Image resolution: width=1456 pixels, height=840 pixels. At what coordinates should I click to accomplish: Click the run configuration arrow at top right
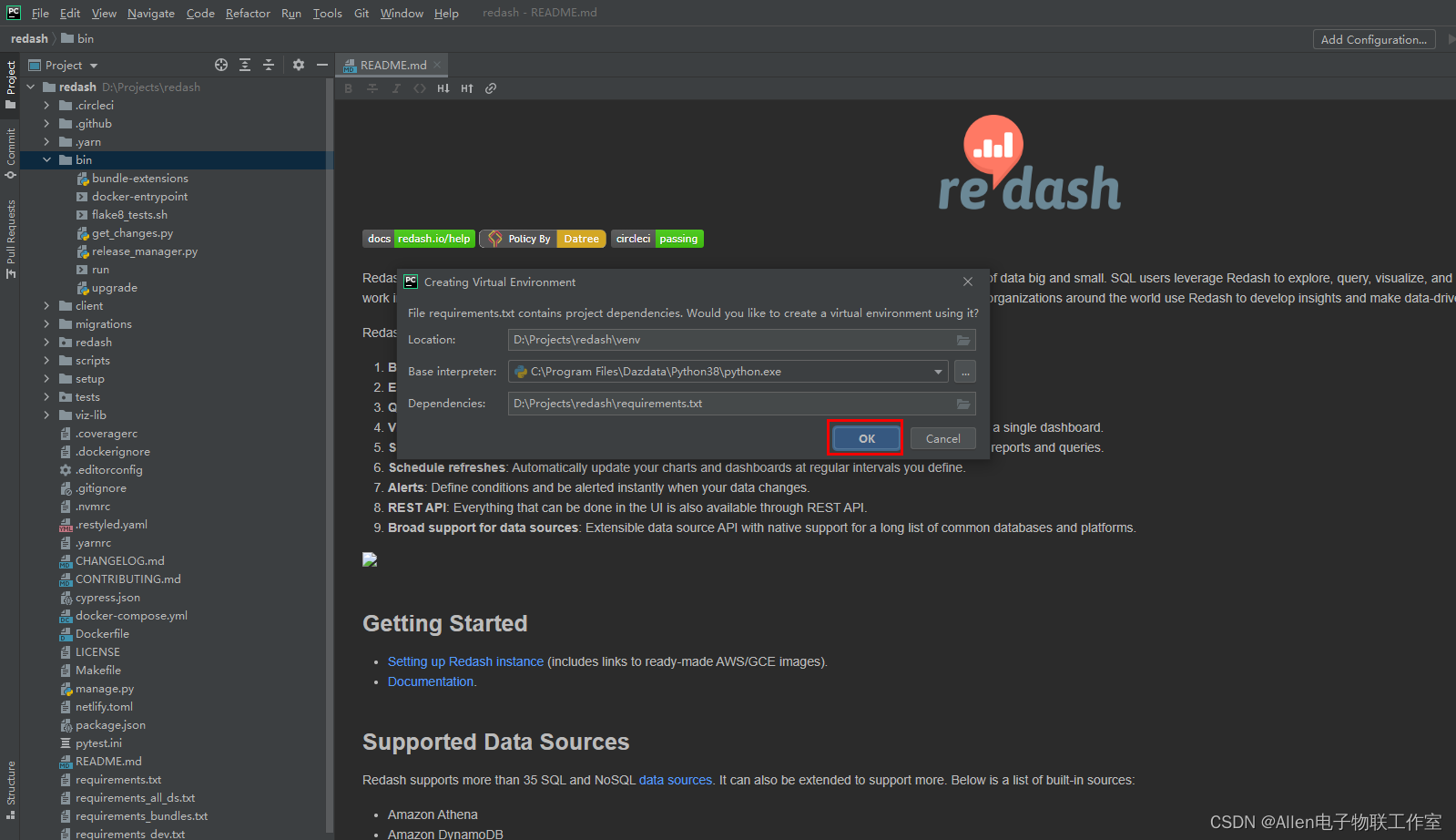click(1451, 39)
